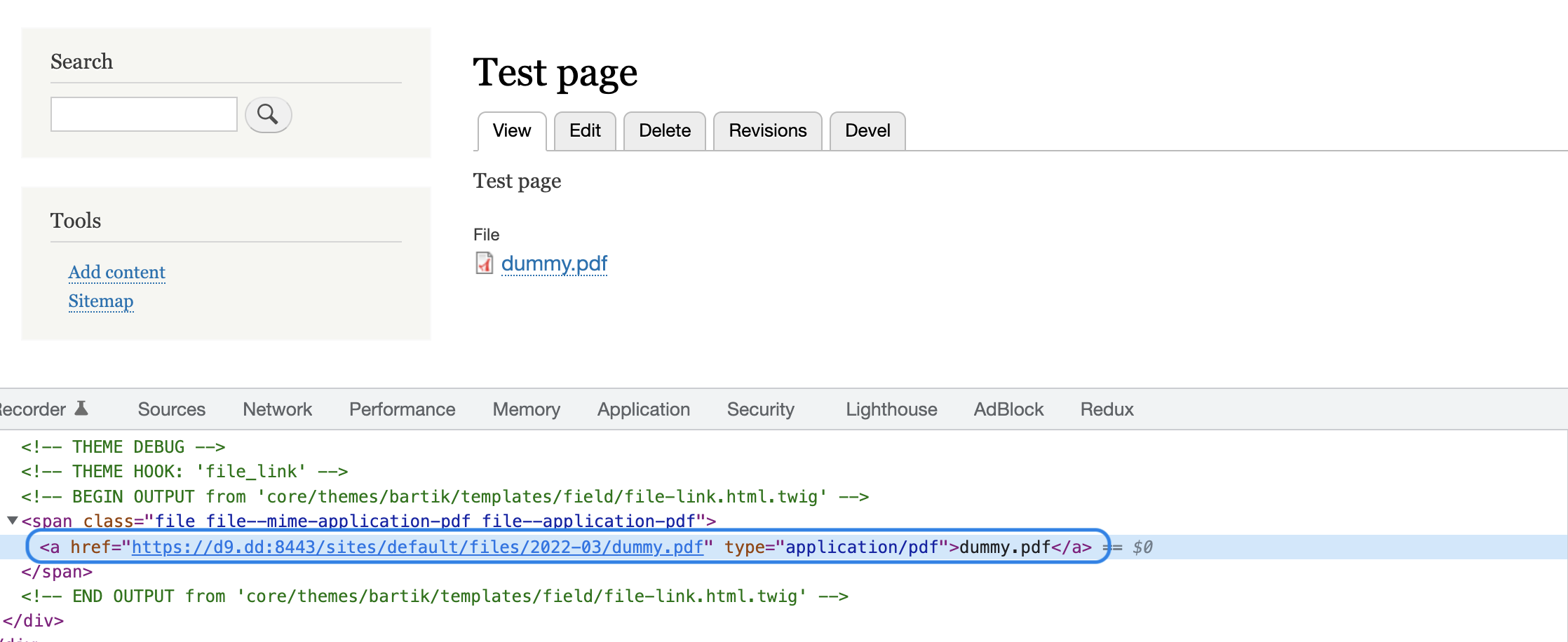Click the Tools block title
1568x642 pixels.
(x=76, y=221)
